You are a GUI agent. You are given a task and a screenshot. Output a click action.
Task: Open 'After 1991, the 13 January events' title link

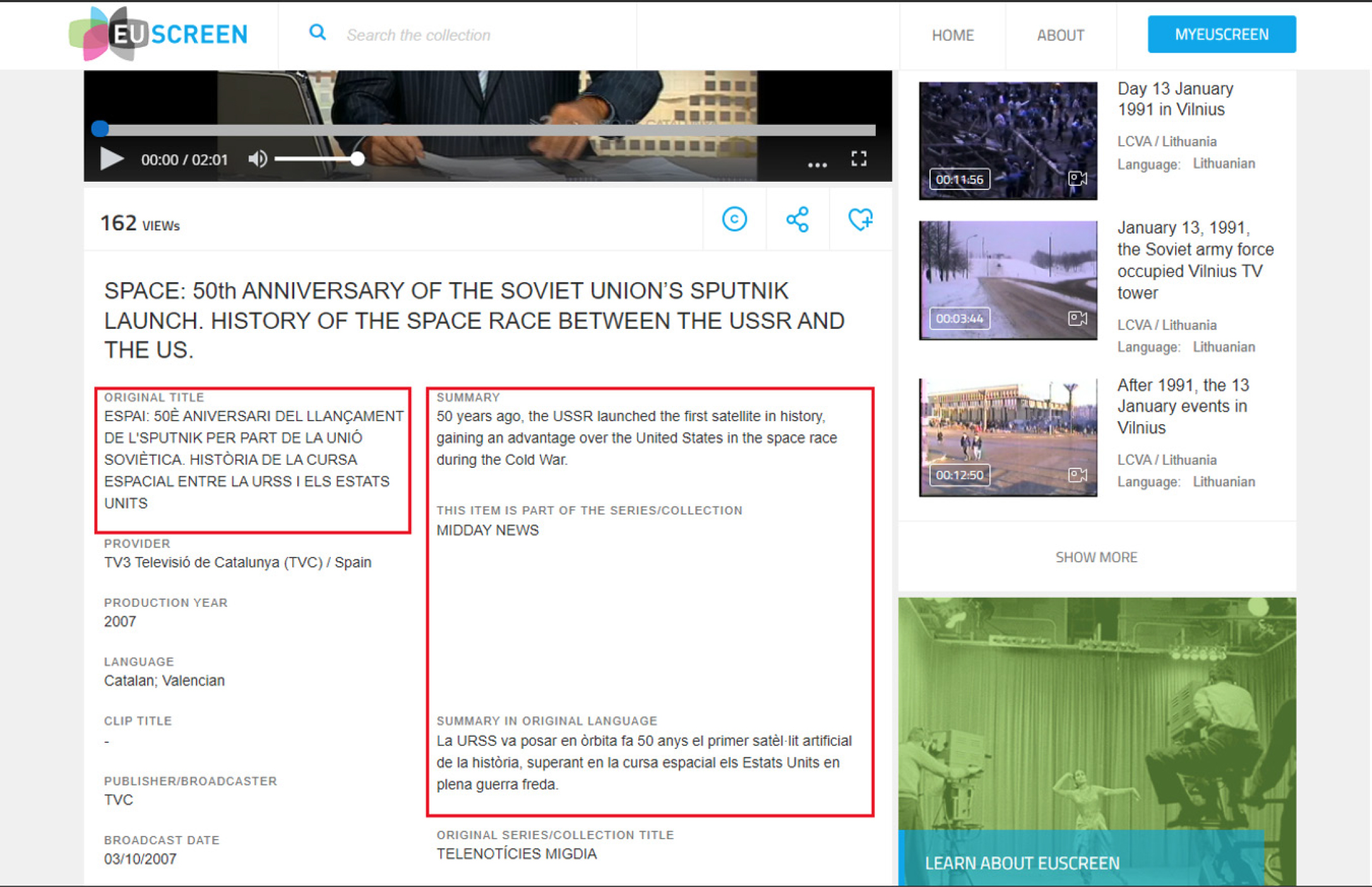1183,407
